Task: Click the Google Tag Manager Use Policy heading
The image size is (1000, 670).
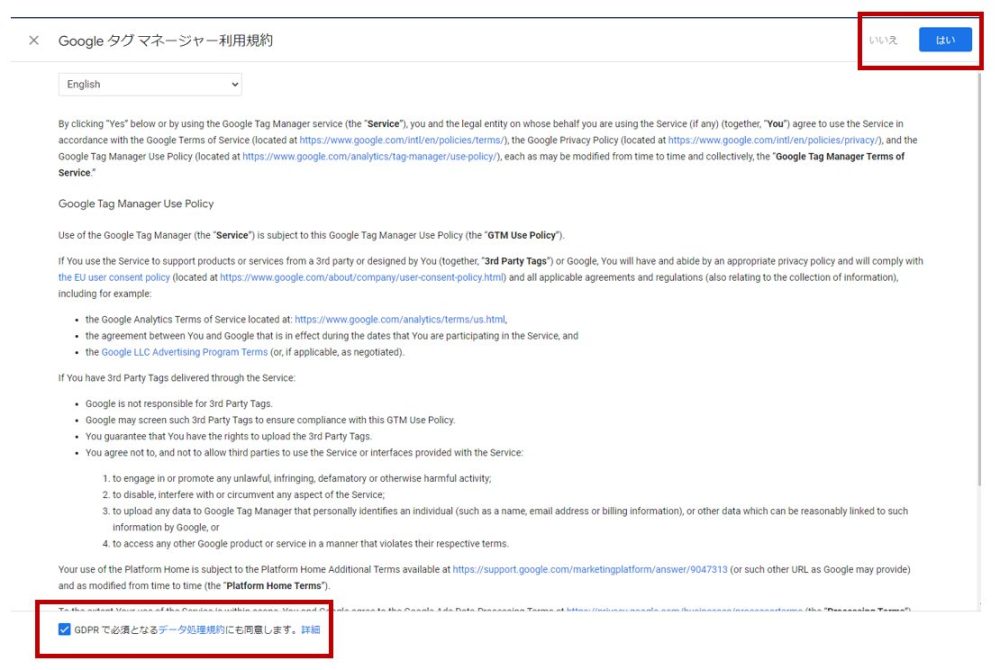Action: pyautogui.click(x=136, y=203)
